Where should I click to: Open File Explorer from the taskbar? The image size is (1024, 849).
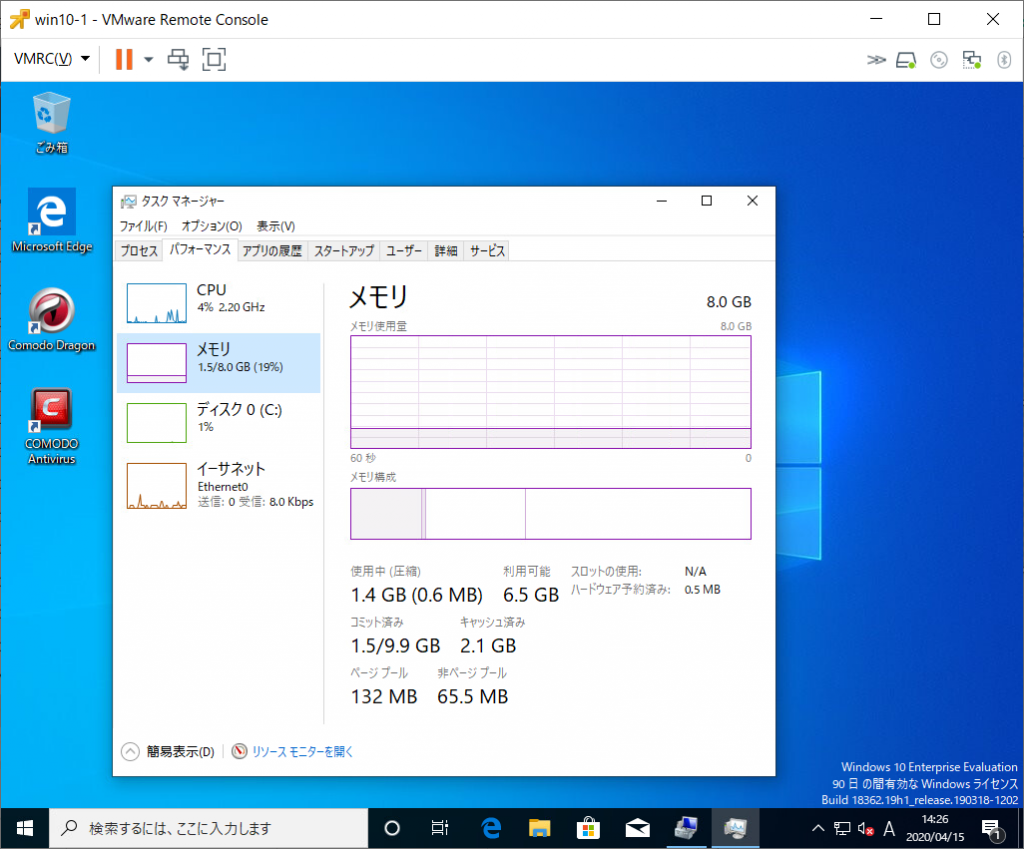(x=539, y=829)
